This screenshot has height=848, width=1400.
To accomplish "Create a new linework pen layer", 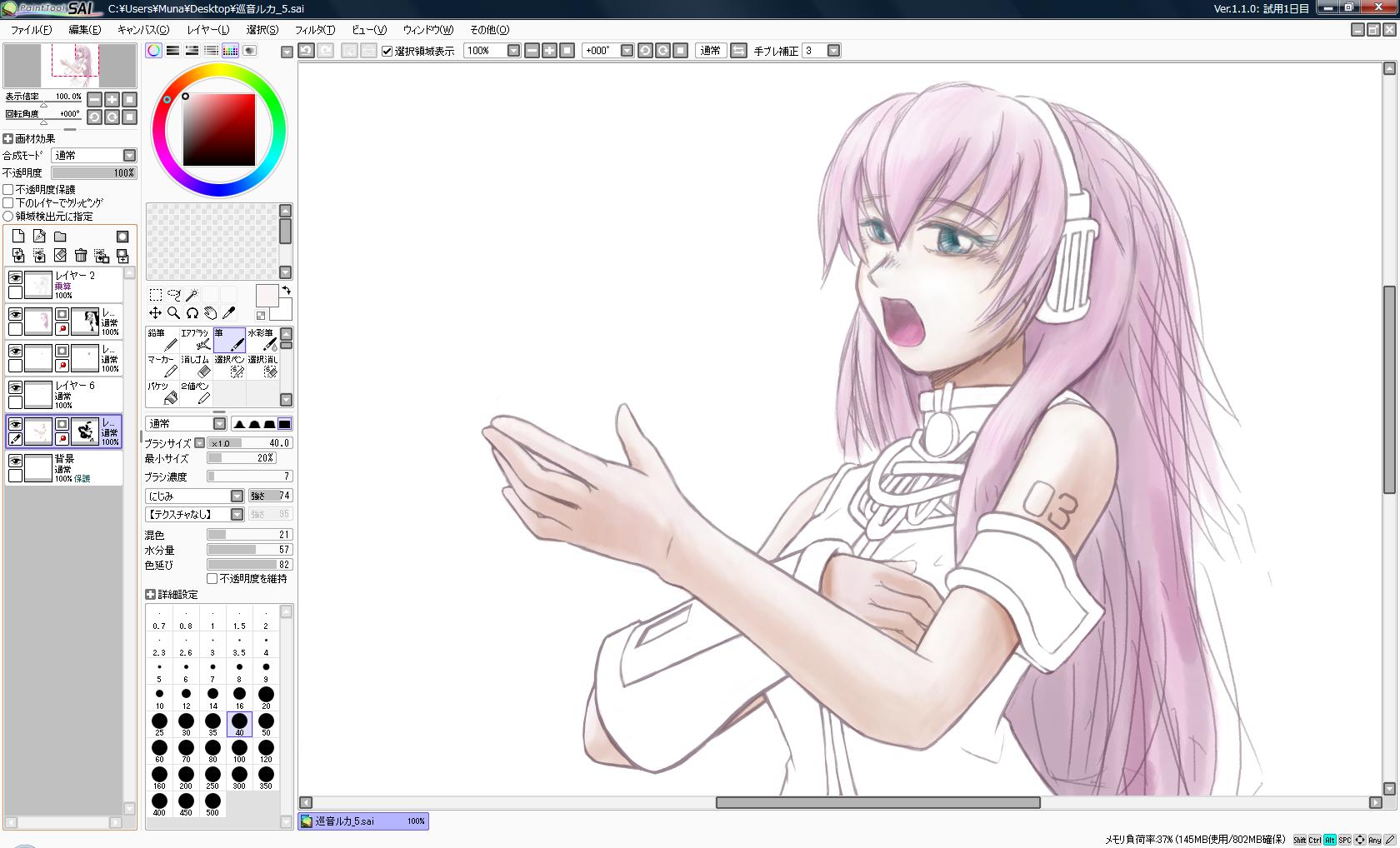I will click(39, 237).
